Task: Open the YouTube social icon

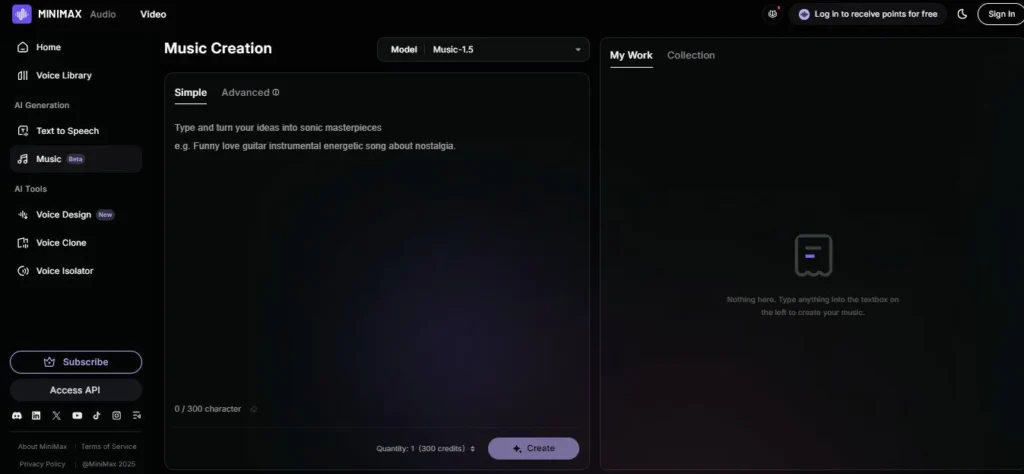Action: (77, 415)
